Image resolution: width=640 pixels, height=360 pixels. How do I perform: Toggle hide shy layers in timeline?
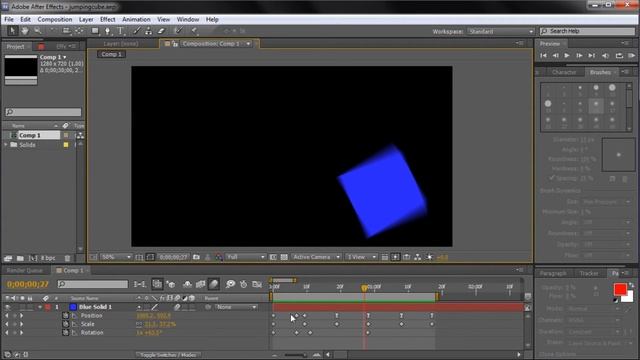click(x=187, y=284)
